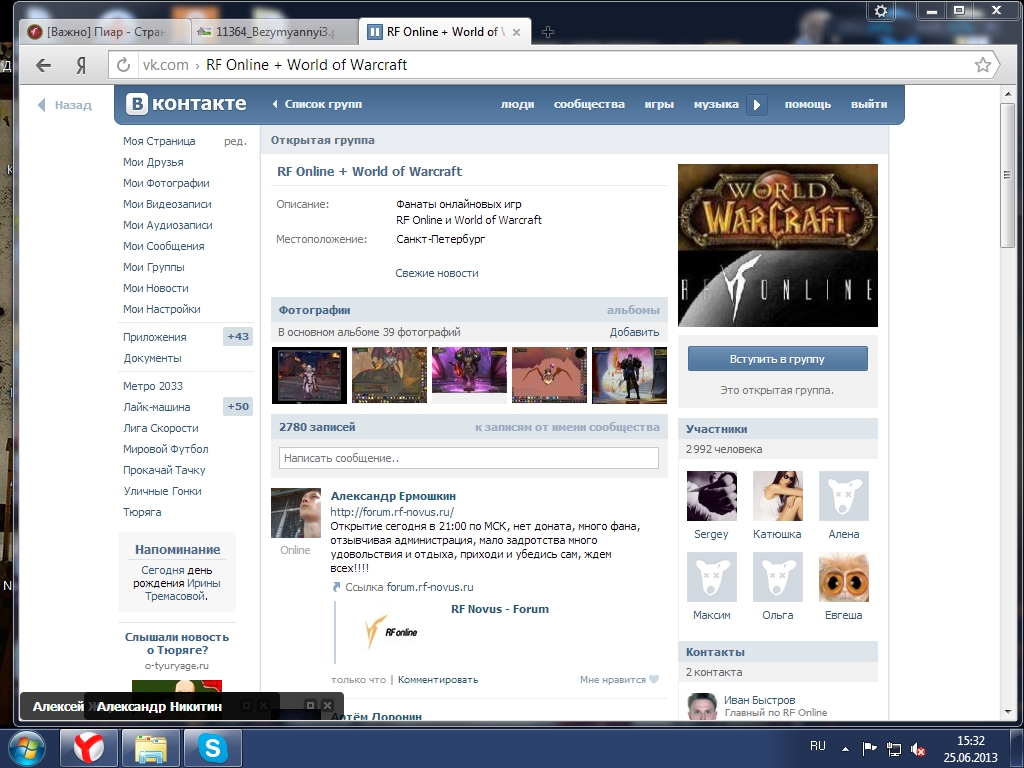Click the music play button in VK header
1024x768 pixels.
coord(756,104)
